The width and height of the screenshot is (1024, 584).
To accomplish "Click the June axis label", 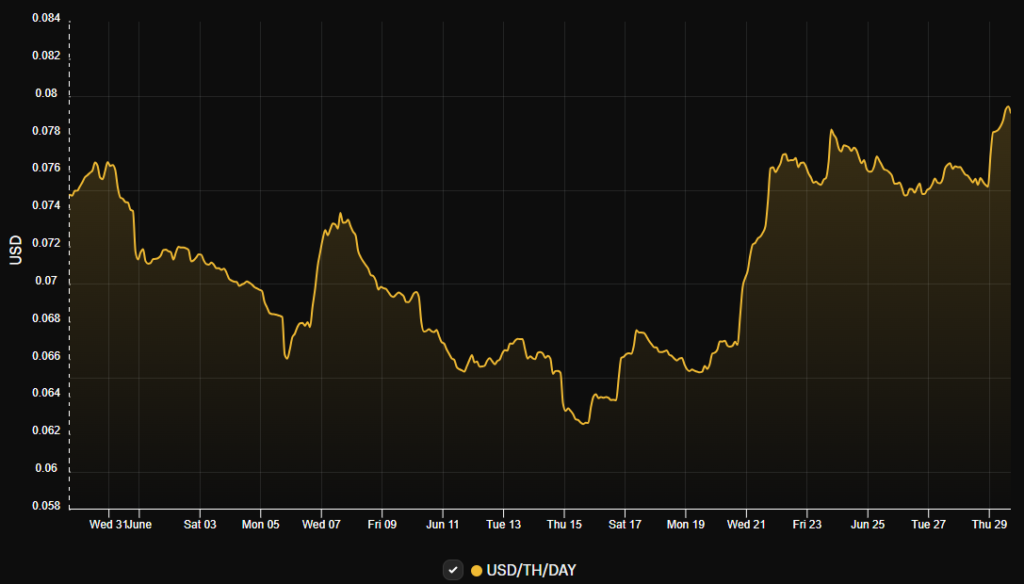I will (140, 523).
